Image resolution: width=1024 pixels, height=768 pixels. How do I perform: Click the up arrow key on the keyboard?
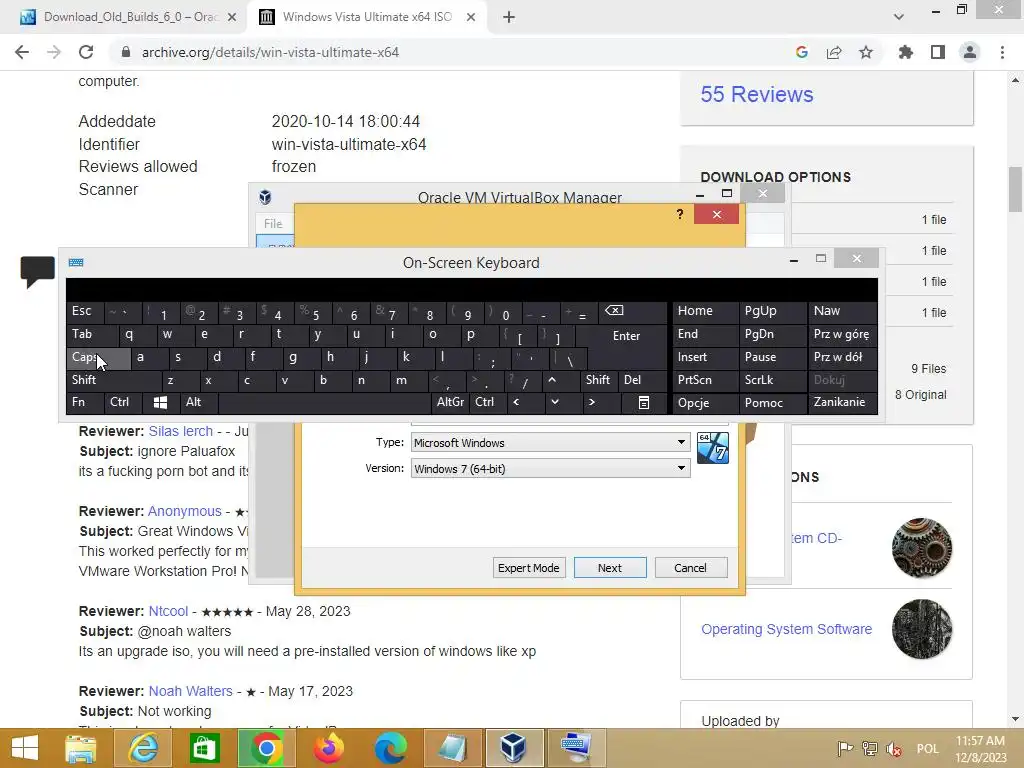tap(552, 380)
